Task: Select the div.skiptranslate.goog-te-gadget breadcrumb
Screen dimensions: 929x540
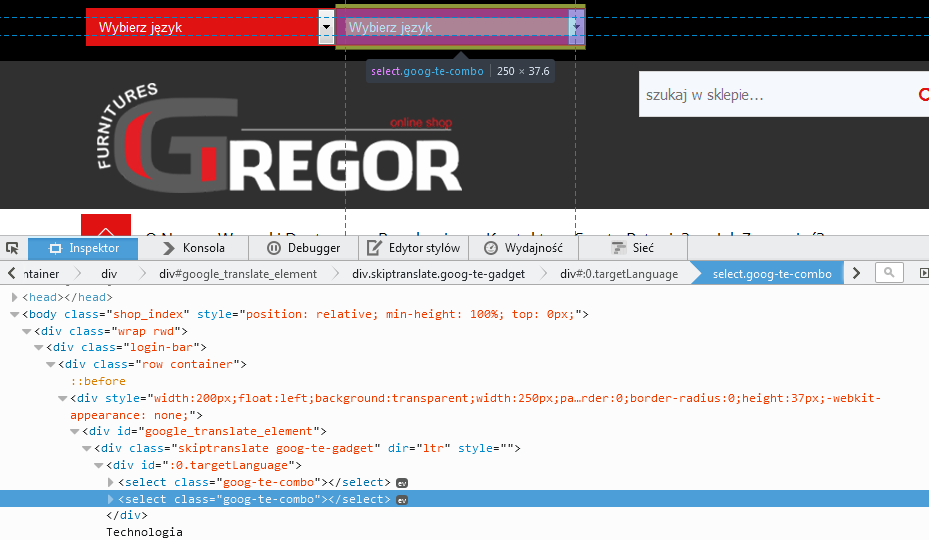Action: tap(438, 274)
